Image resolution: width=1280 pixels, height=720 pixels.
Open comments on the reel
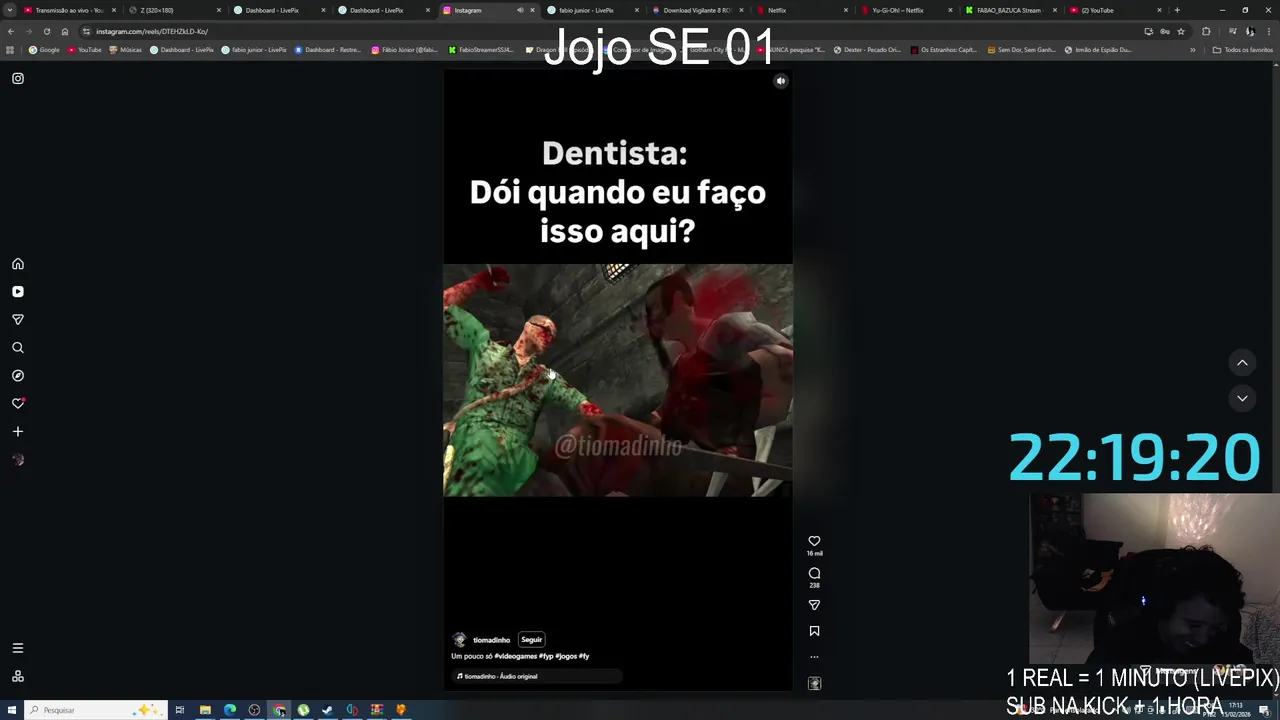(x=814, y=573)
